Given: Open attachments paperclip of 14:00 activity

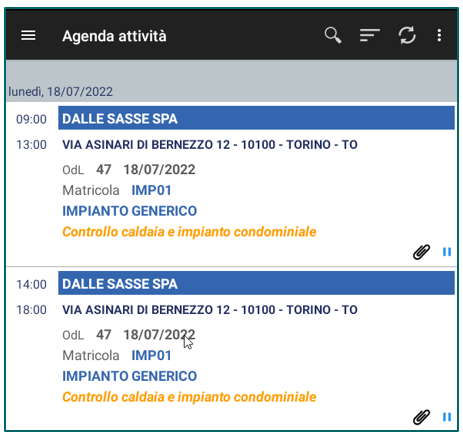Looking at the screenshot, I should (421, 417).
